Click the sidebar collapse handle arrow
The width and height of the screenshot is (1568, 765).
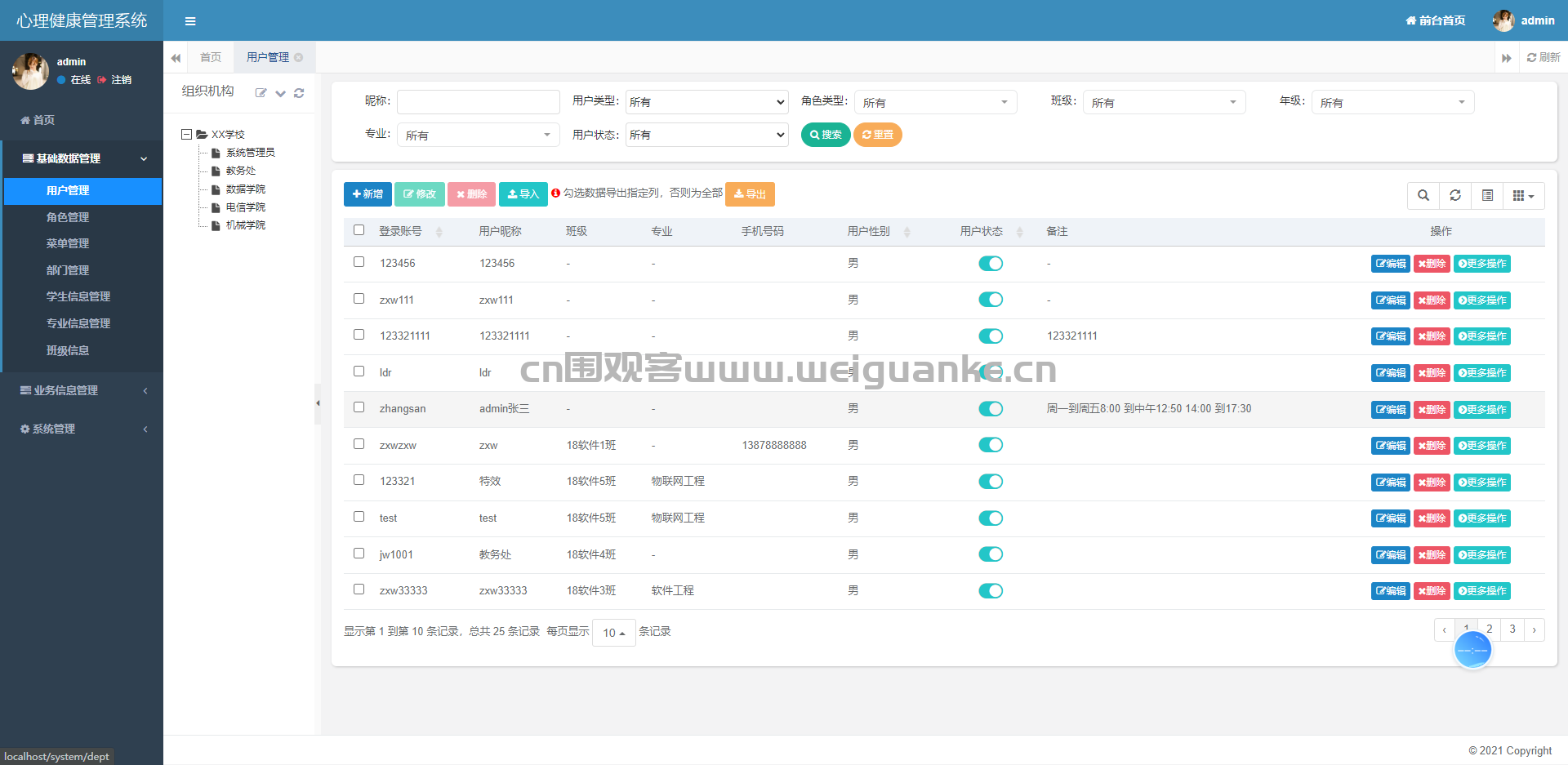coord(318,403)
